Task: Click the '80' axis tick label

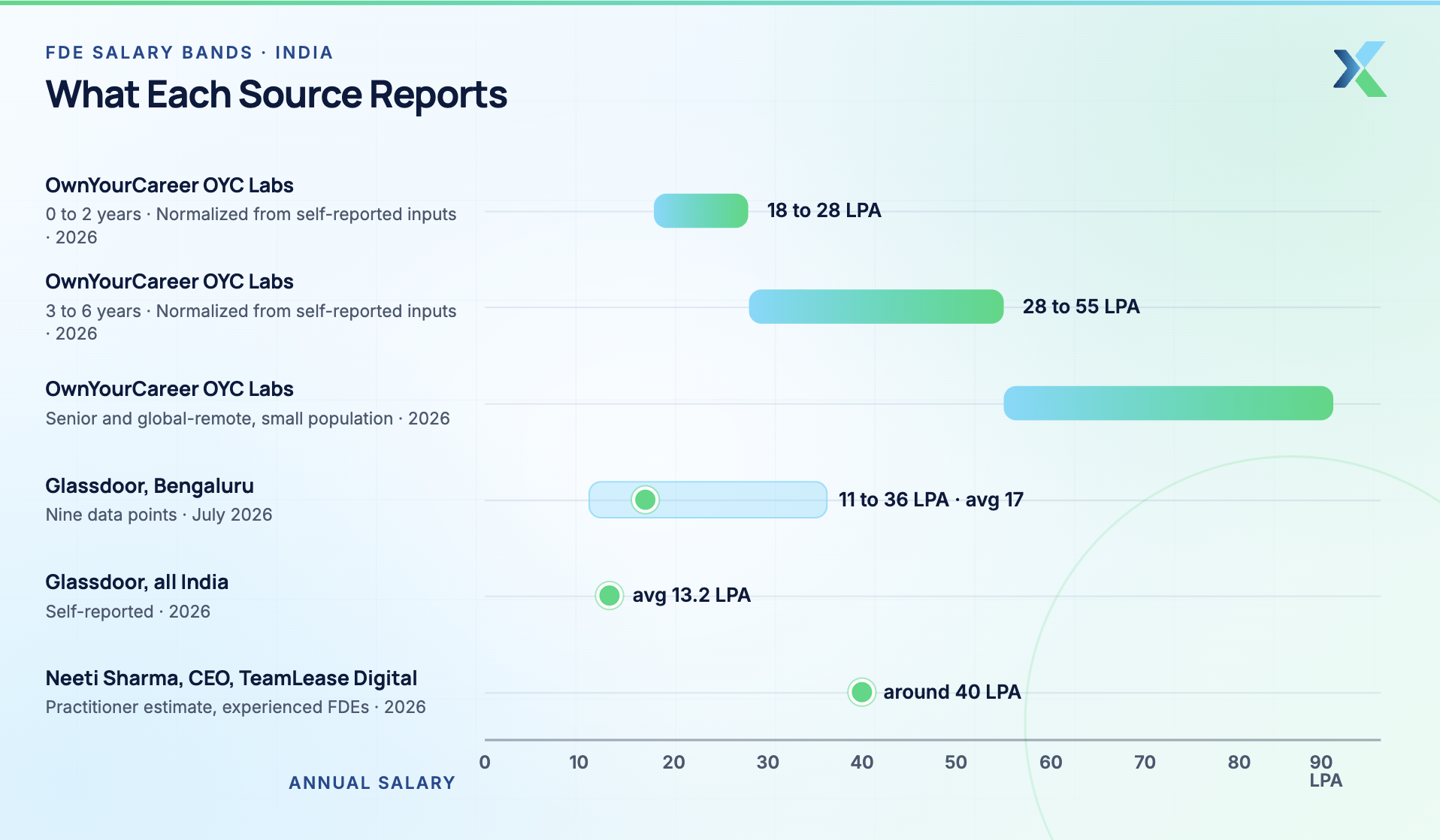Action: tap(1239, 763)
